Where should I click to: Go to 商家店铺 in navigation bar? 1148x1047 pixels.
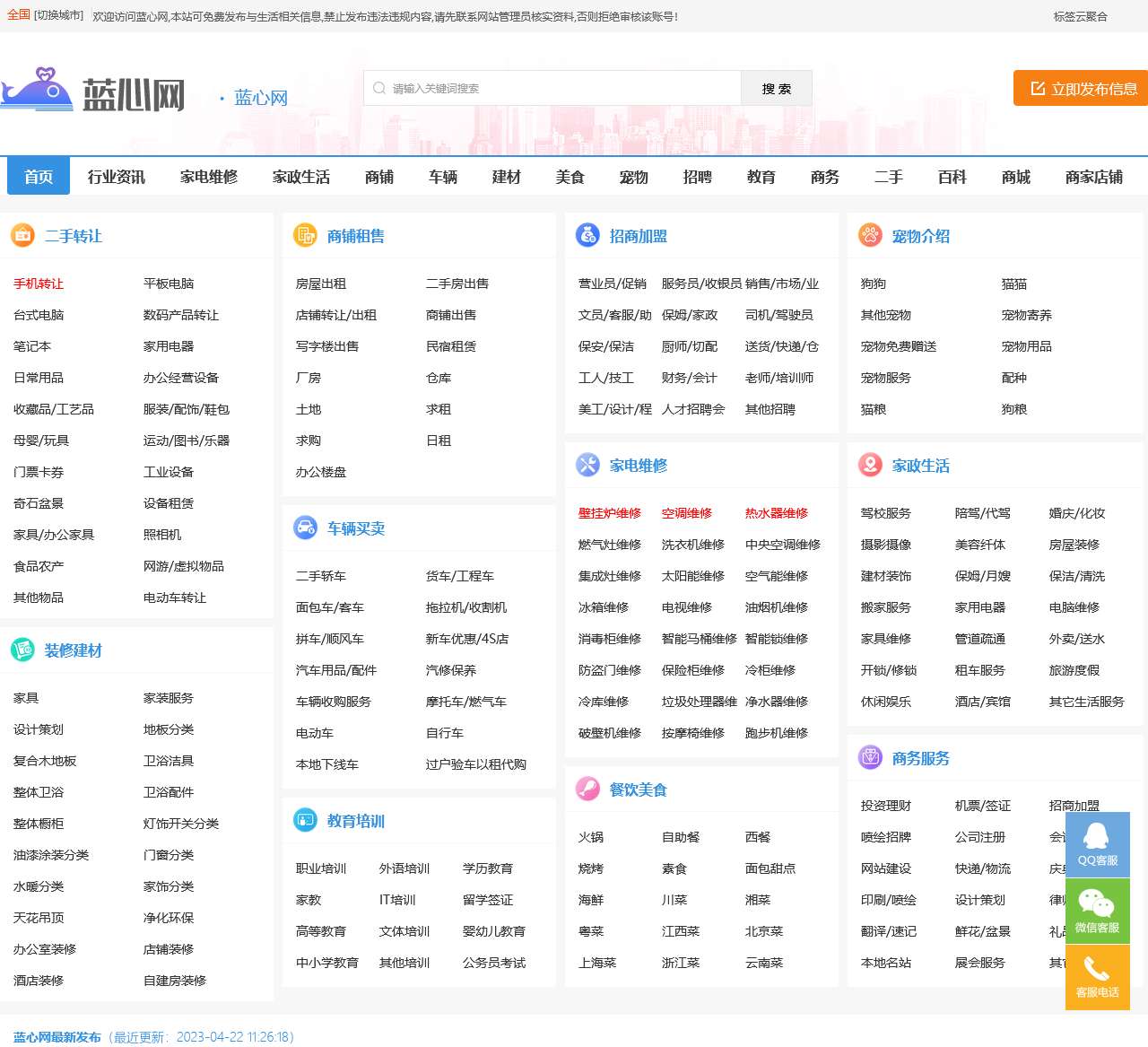(x=1093, y=177)
